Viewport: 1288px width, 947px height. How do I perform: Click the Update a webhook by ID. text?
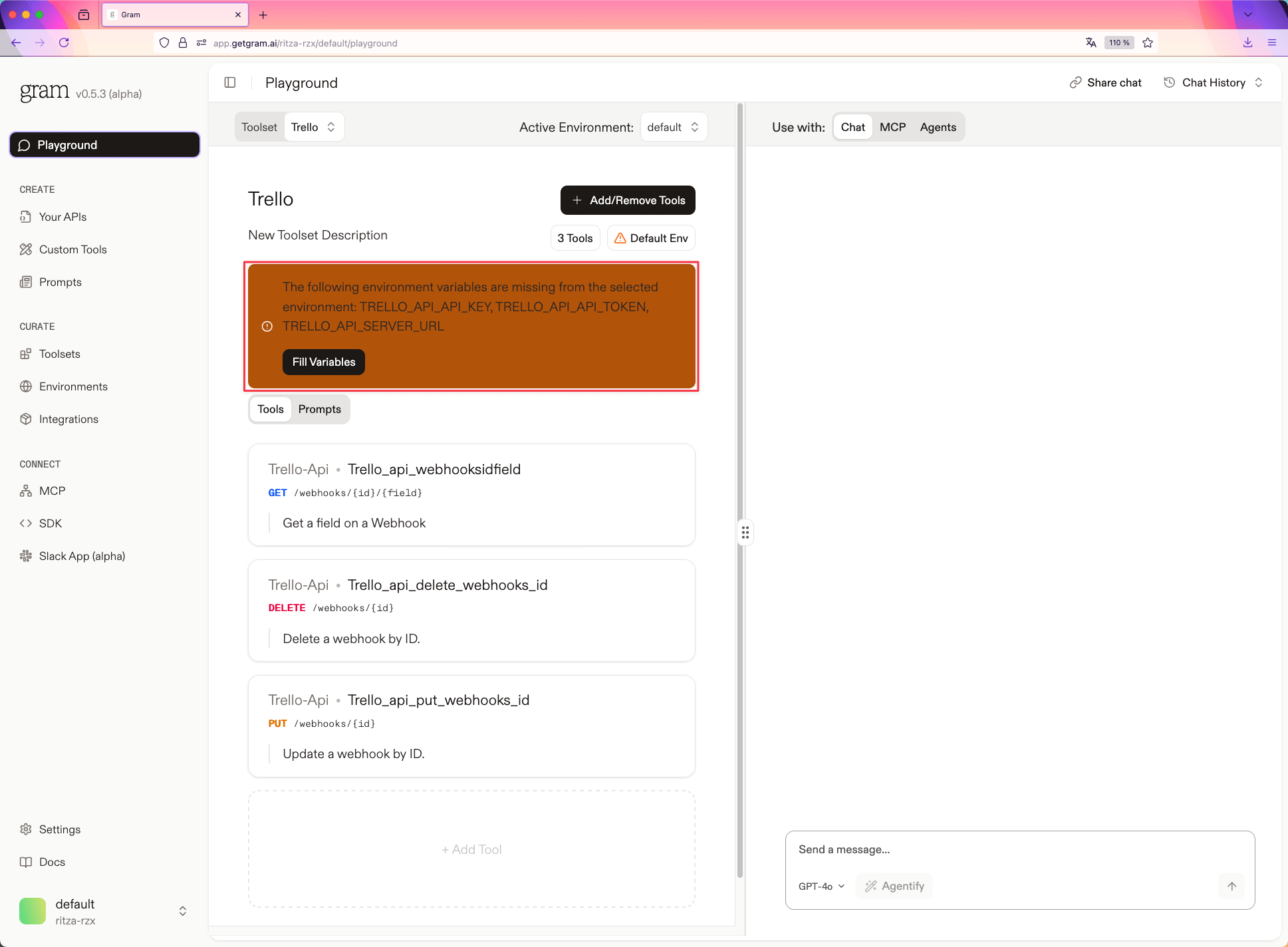354,753
